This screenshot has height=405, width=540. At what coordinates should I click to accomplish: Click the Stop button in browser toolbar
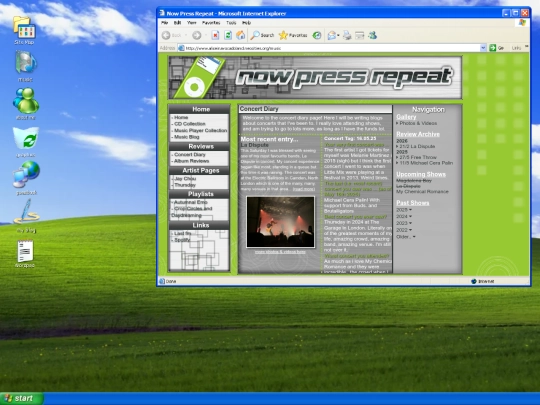[x=215, y=35]
